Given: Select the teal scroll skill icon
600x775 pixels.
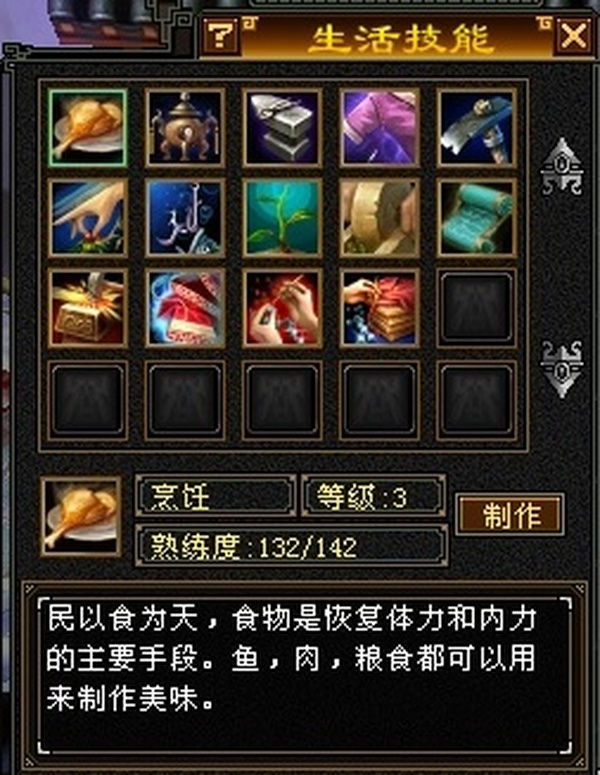Looking at the screenshot, I should (477, 218).
